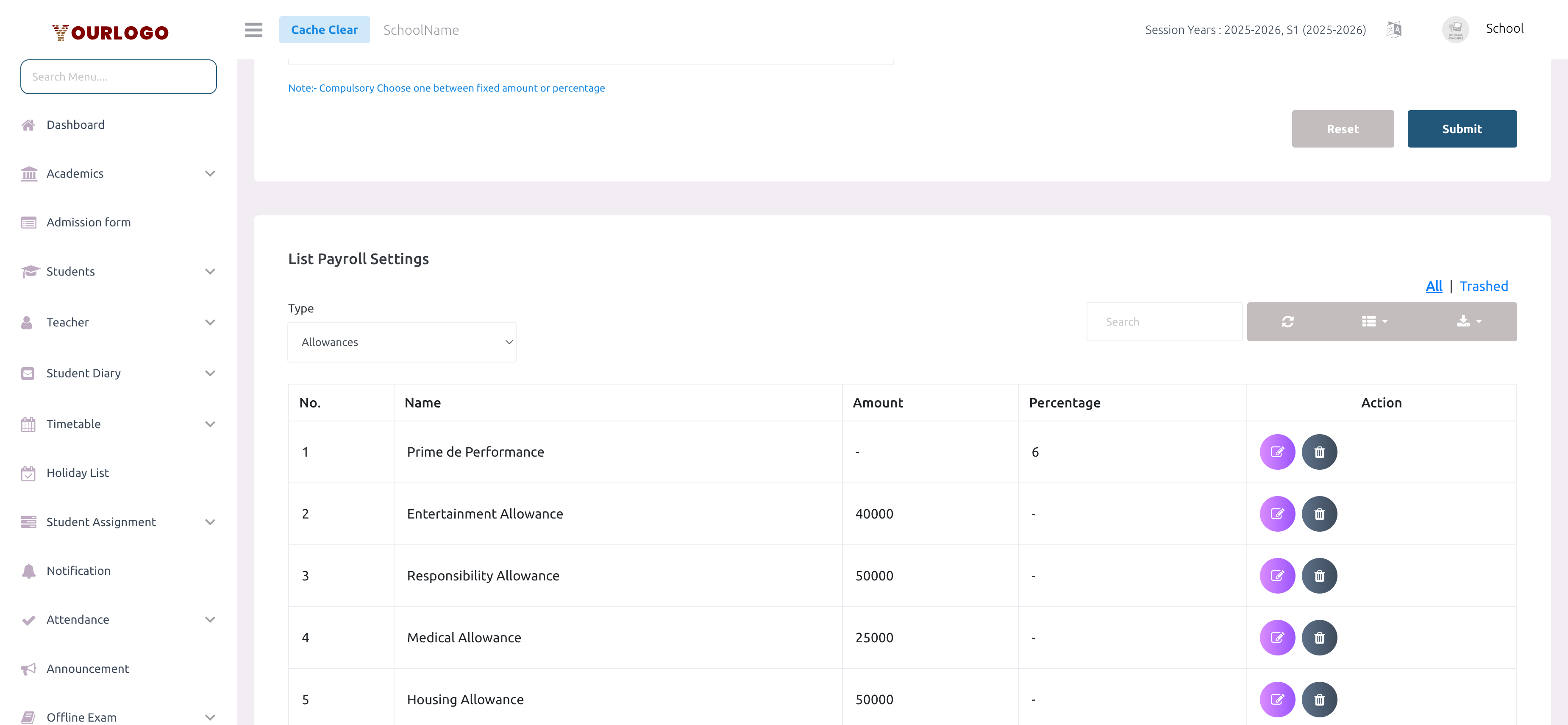Screen dimensions: 1568x725
Task: Click the Submit button
Action: [x=1462, y=128]
